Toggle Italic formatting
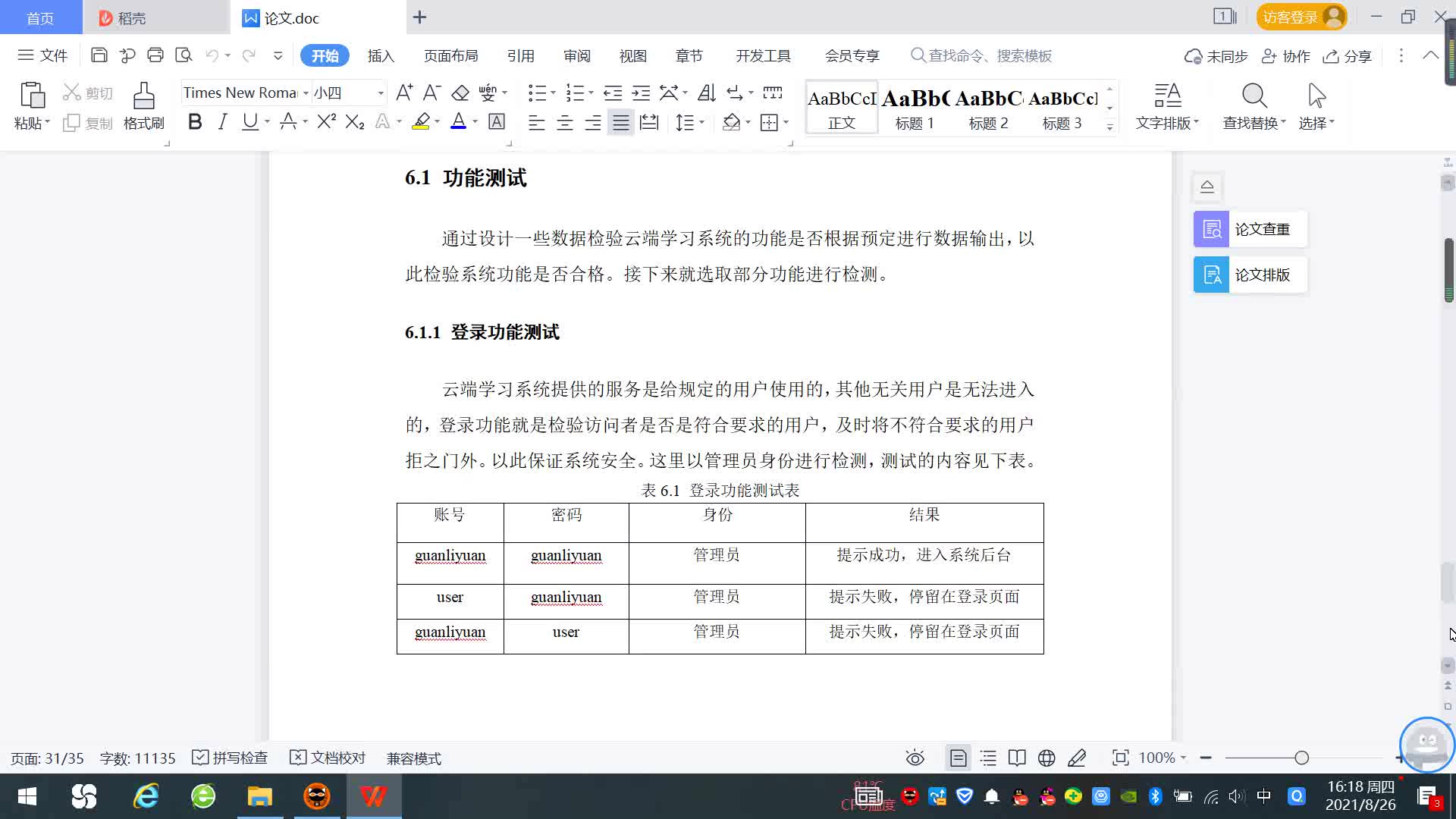Image resolution: width=1456 pixels, height=819 pixels. click(222, 121)
